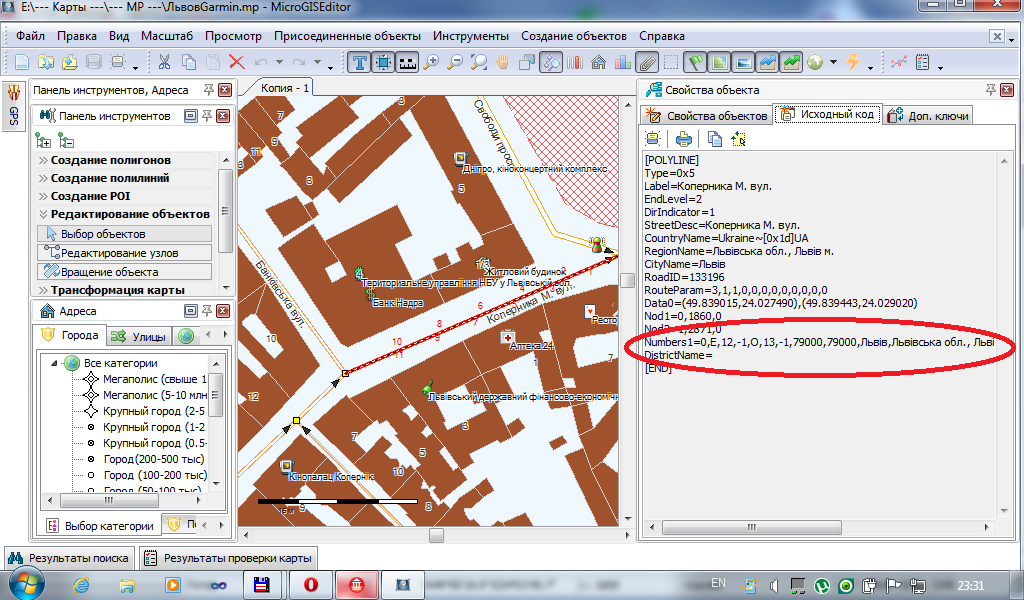Click the lightning bolt toolbar icon
The image size is (1024, 600).
coord(853,62)
